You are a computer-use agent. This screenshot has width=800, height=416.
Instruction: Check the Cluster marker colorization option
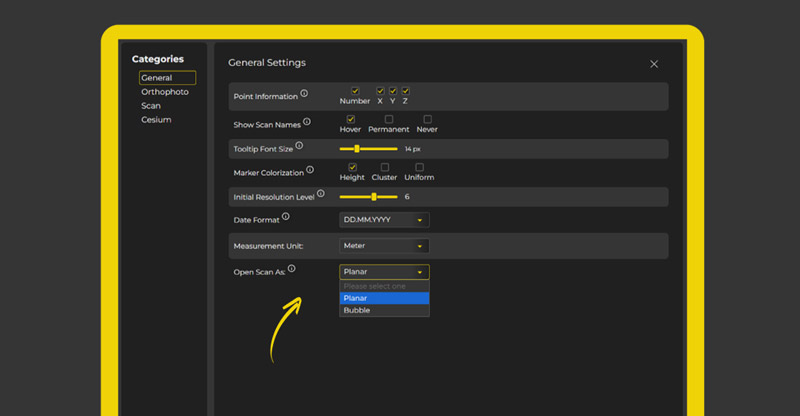(x=385, y=167)
